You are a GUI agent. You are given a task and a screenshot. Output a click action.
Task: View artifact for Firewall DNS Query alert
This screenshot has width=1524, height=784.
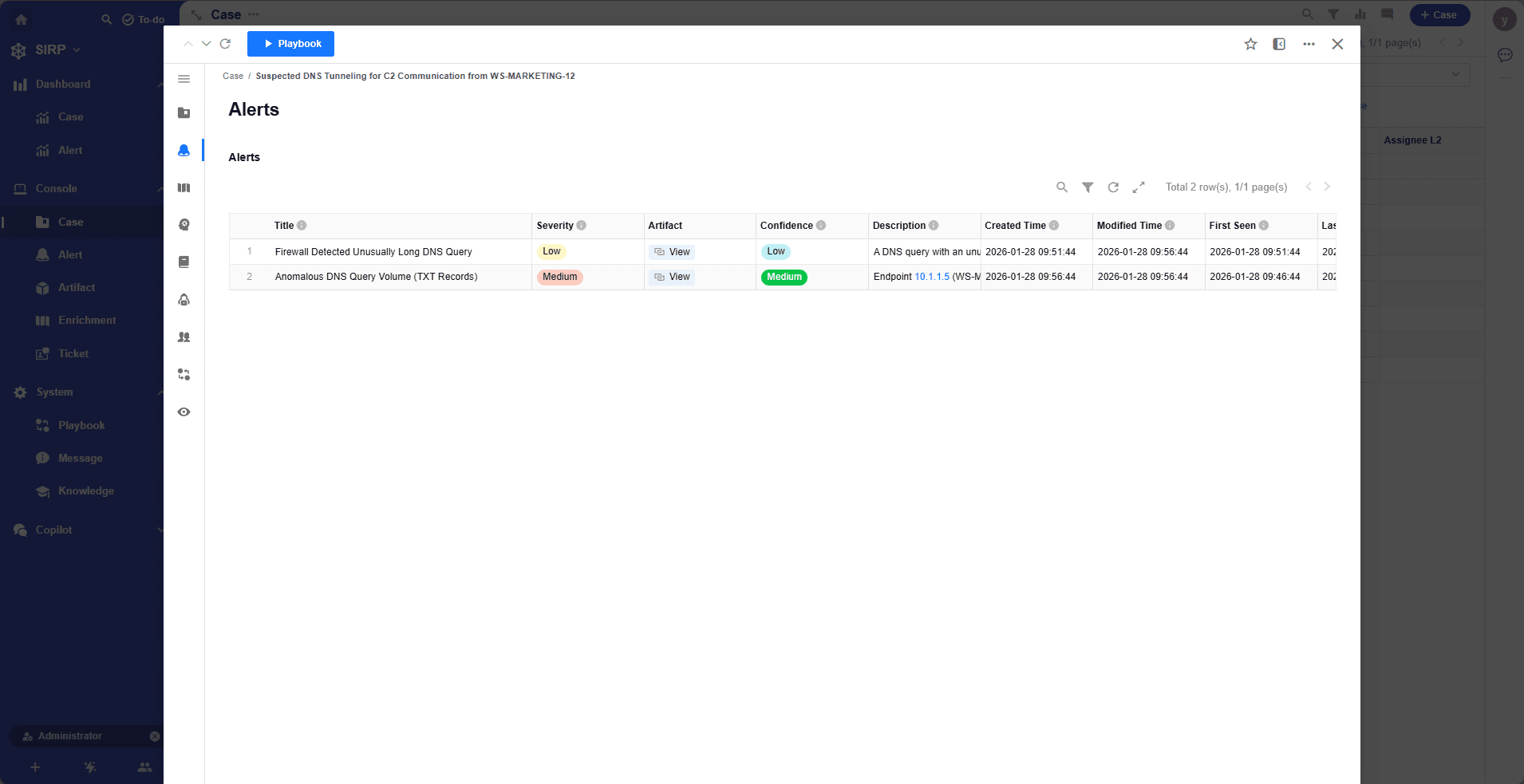click(672, 252)
